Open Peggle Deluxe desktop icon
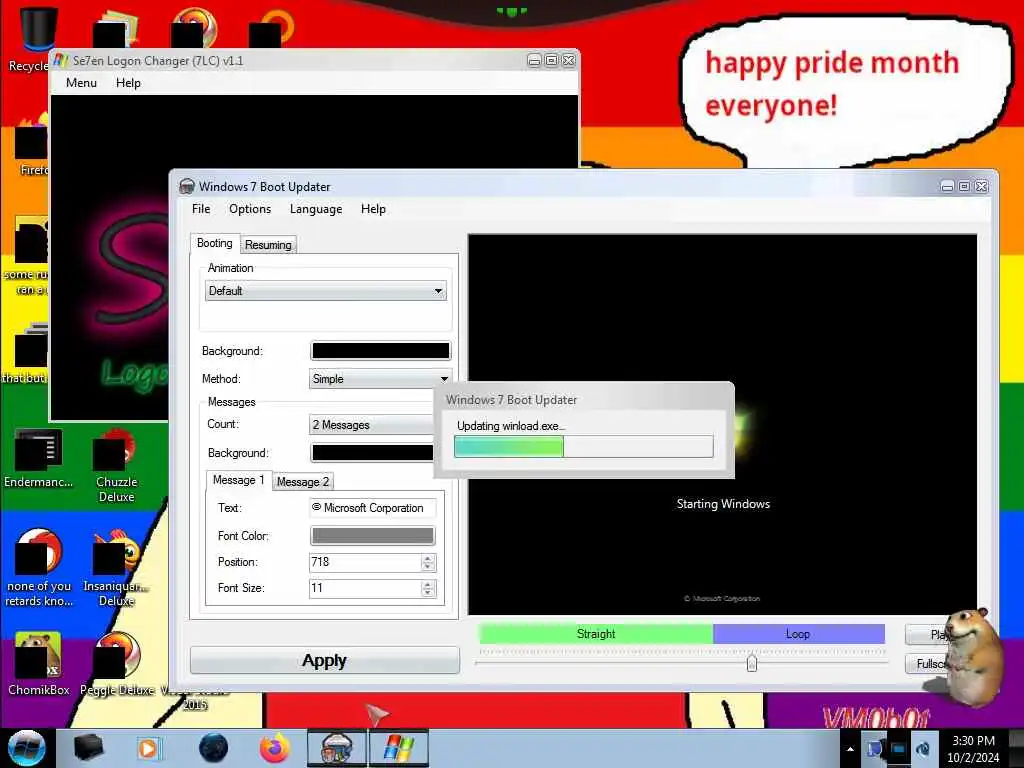Viewport: 1024px width, 768px height. point(117,664)
